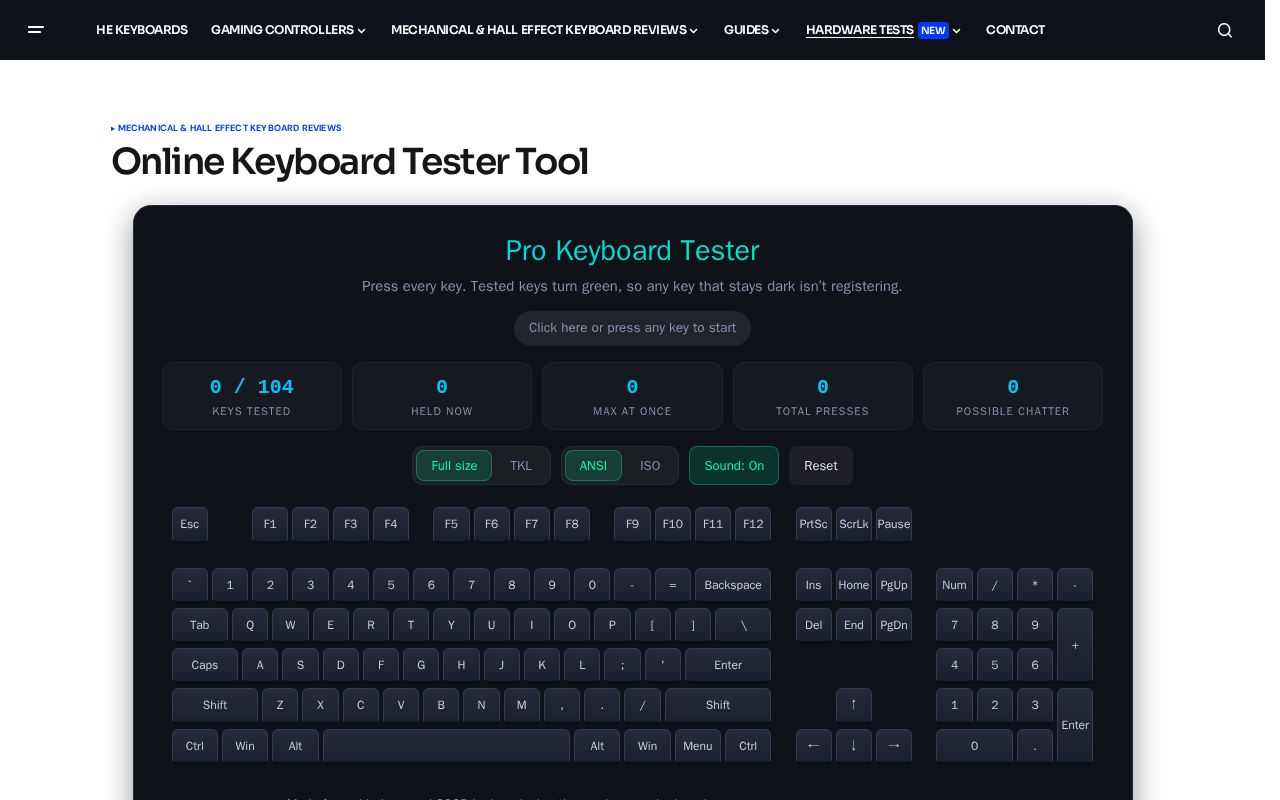Click the main Enter key

tap(728, 665)
